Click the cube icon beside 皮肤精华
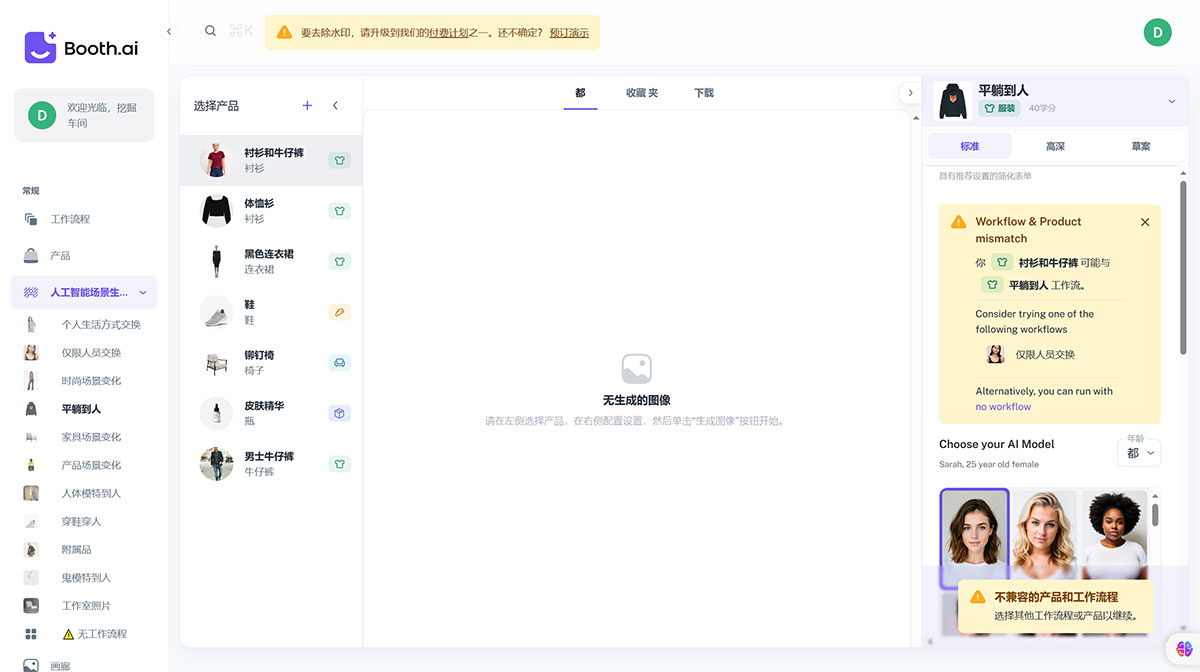Image resolution: width=1200 pixels, height=672 pixels. [x=340, y=413]
